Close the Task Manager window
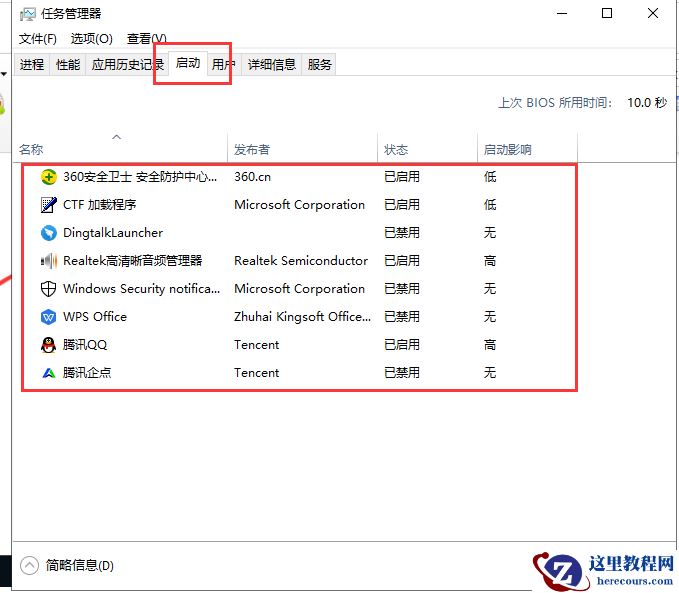Viewport: 679px width, 593px height. click(653, 13)
